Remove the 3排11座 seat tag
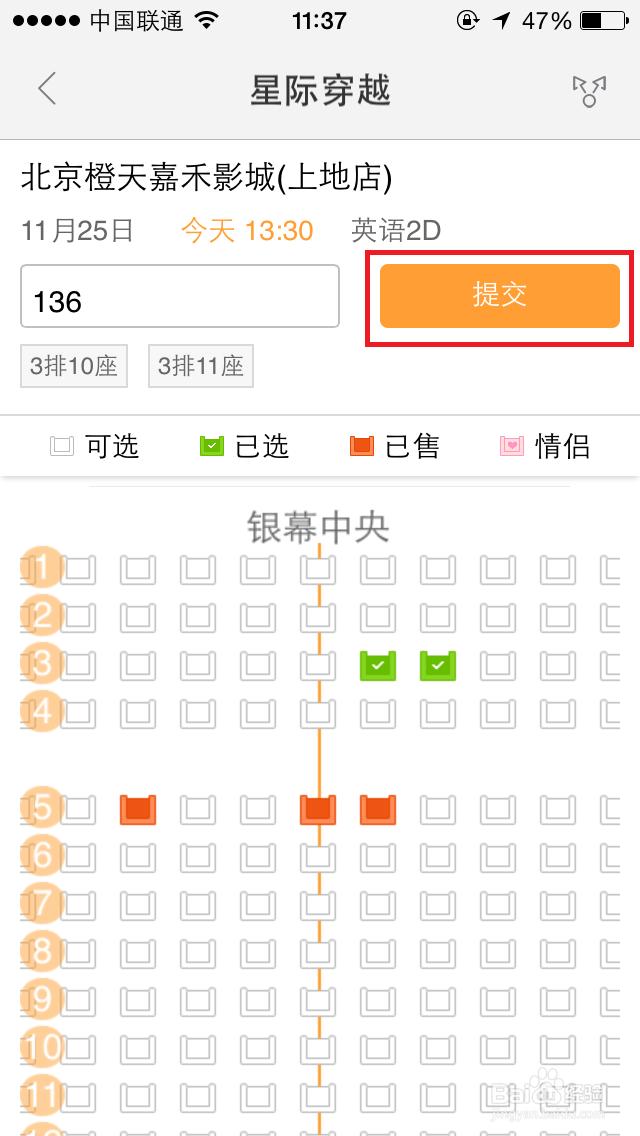Screen dimensions: 640x1136 [x=201, y=366]
